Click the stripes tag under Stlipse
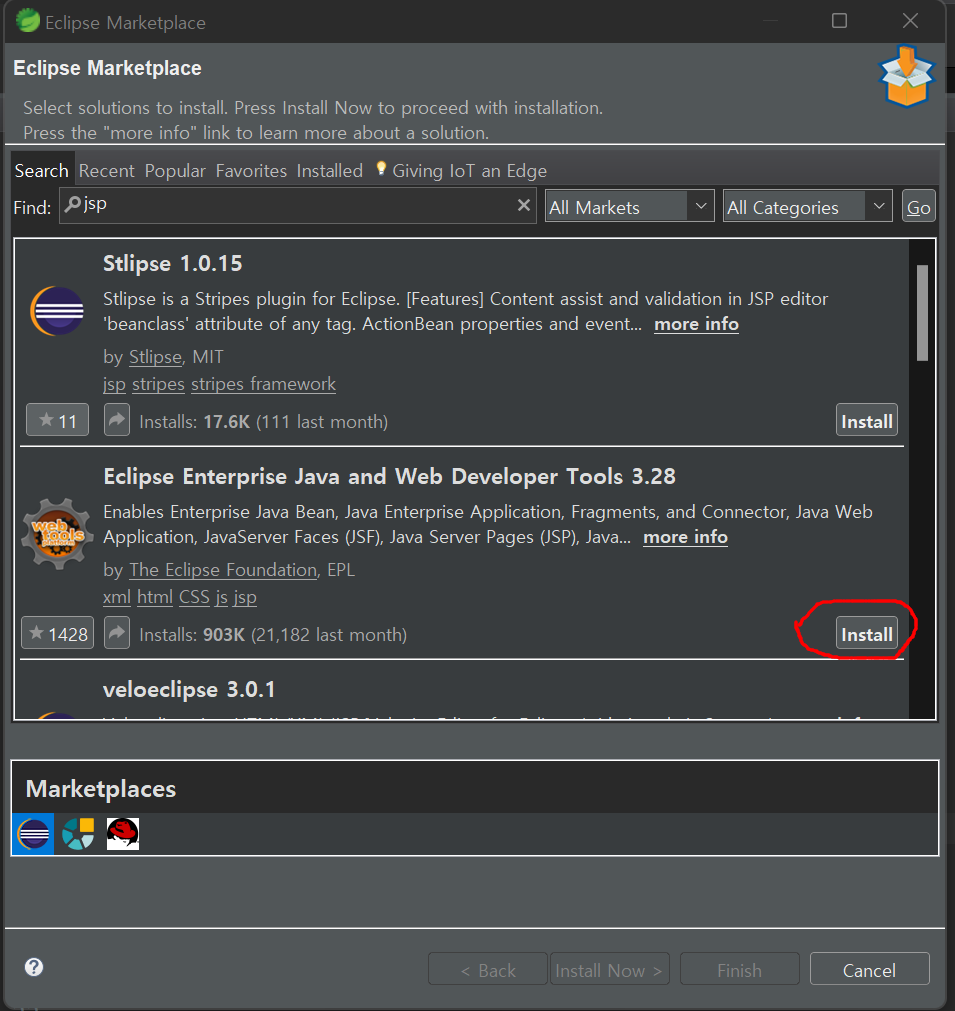 click(x=159, y=384)
